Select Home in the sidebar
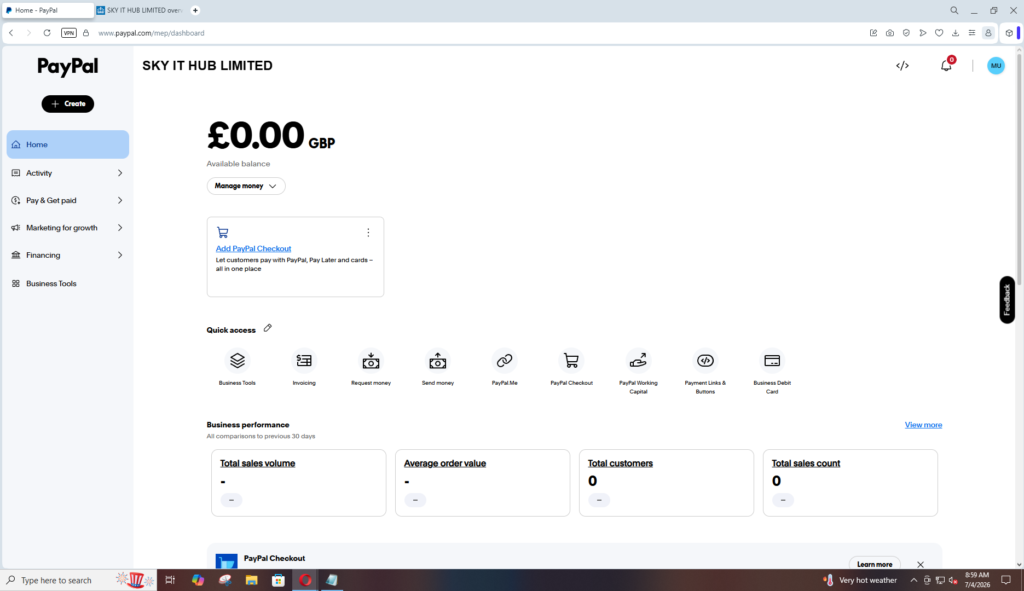Viewport: 1024px width, 591px height. [x=68, y=144]
